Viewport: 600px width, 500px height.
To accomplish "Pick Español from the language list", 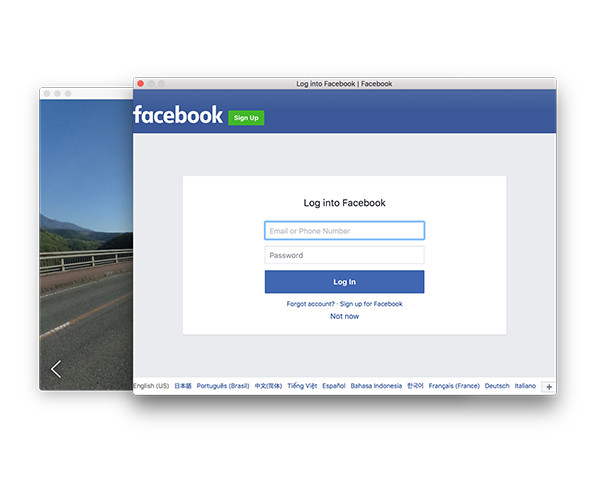I will (334, 386).
